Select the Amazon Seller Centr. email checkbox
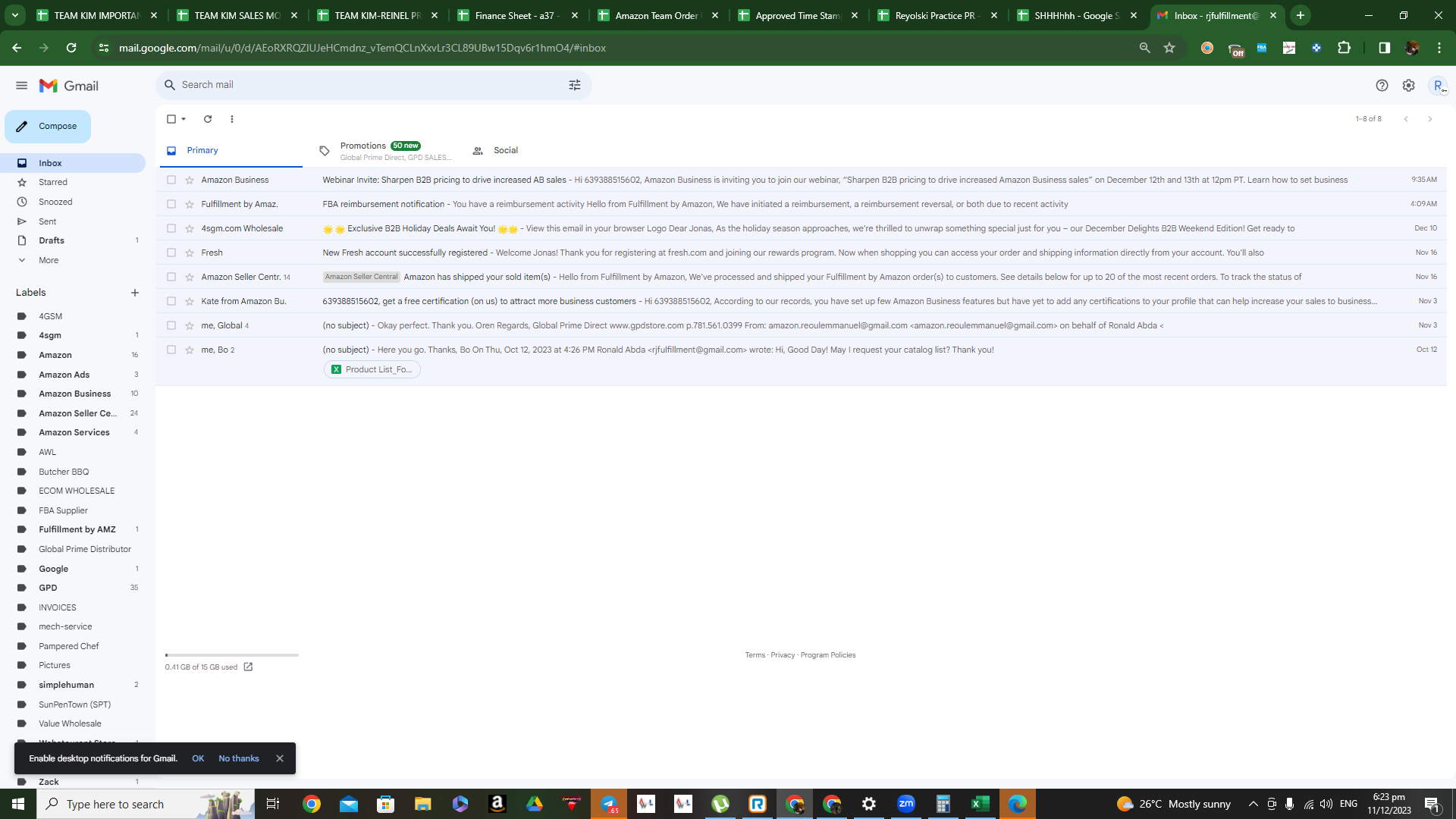The height and width of the screenshot is (819, 1456). coord(171,278)
